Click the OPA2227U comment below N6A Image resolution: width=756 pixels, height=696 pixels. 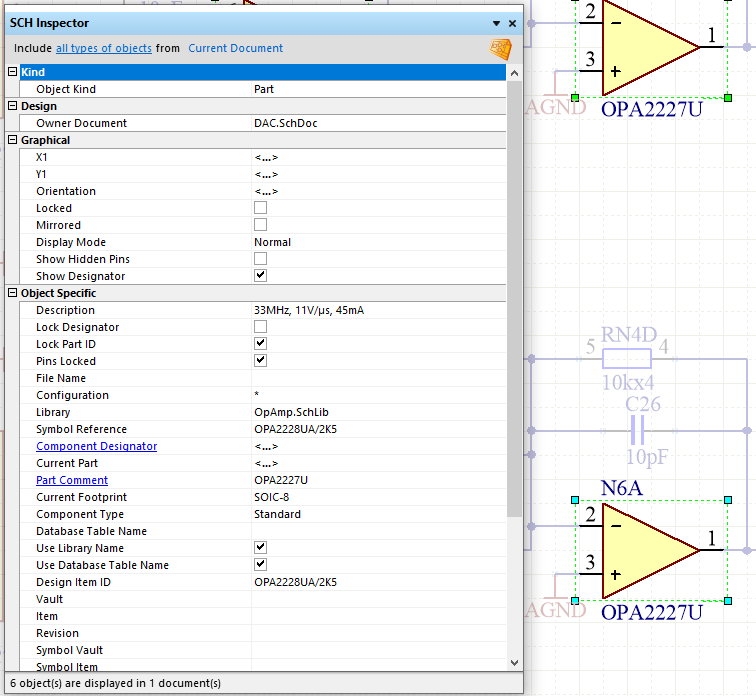[652, 613]
